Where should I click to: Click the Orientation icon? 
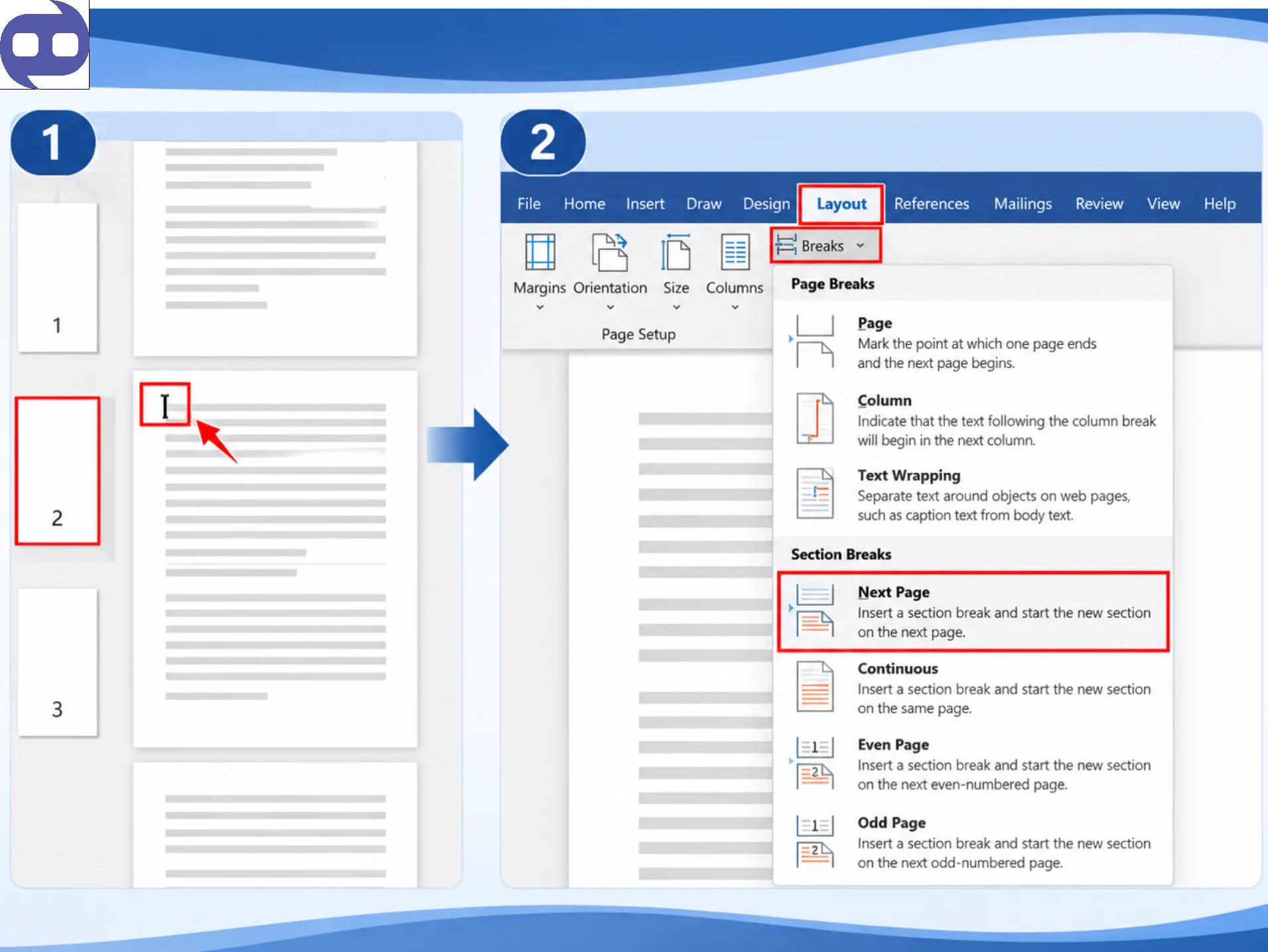(610, 252)
